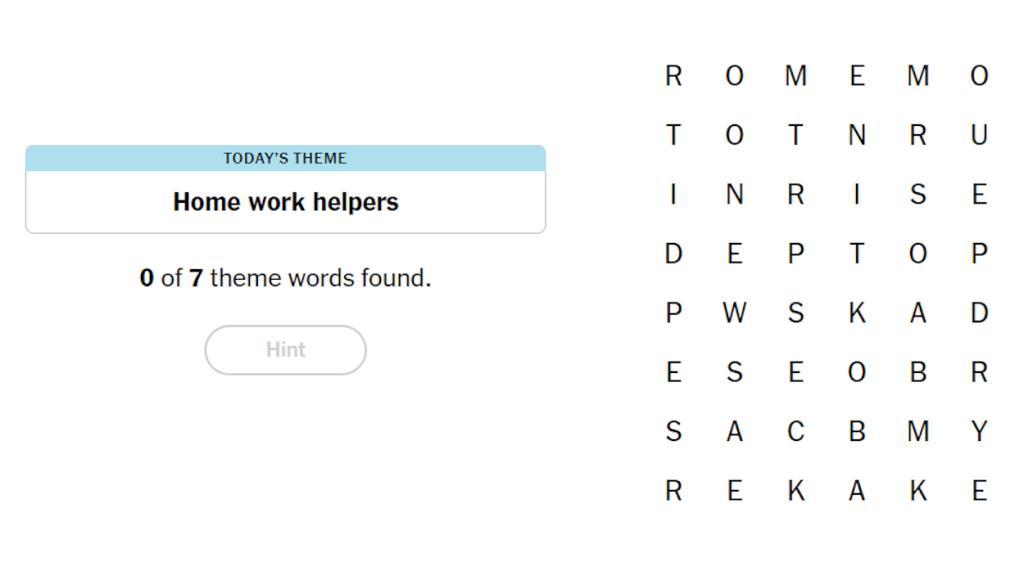The height and width of the screenshot is (562, 1024).
Task: Click the N between I and R
Action: [x=734, y=194]
